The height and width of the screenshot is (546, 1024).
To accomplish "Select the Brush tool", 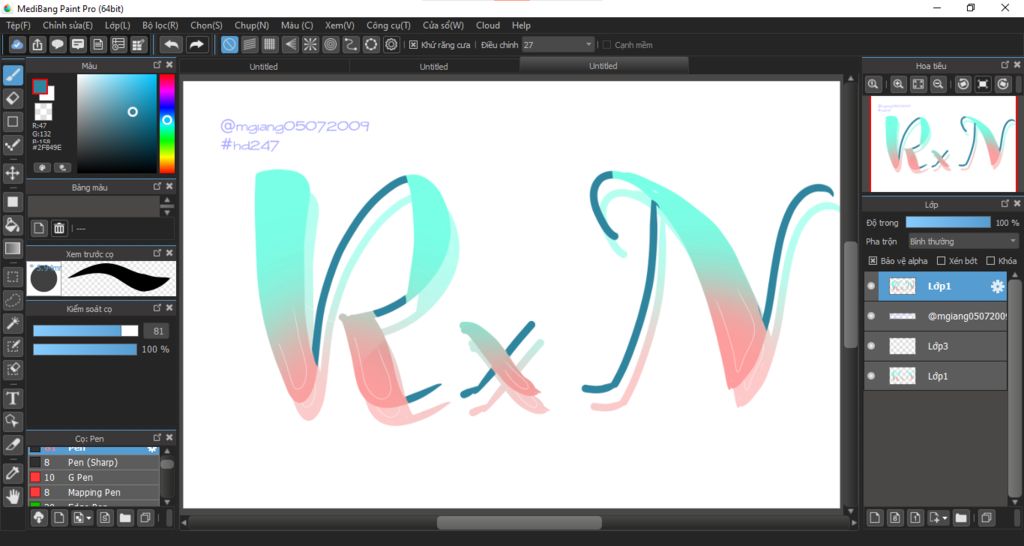I will (12, 75).
